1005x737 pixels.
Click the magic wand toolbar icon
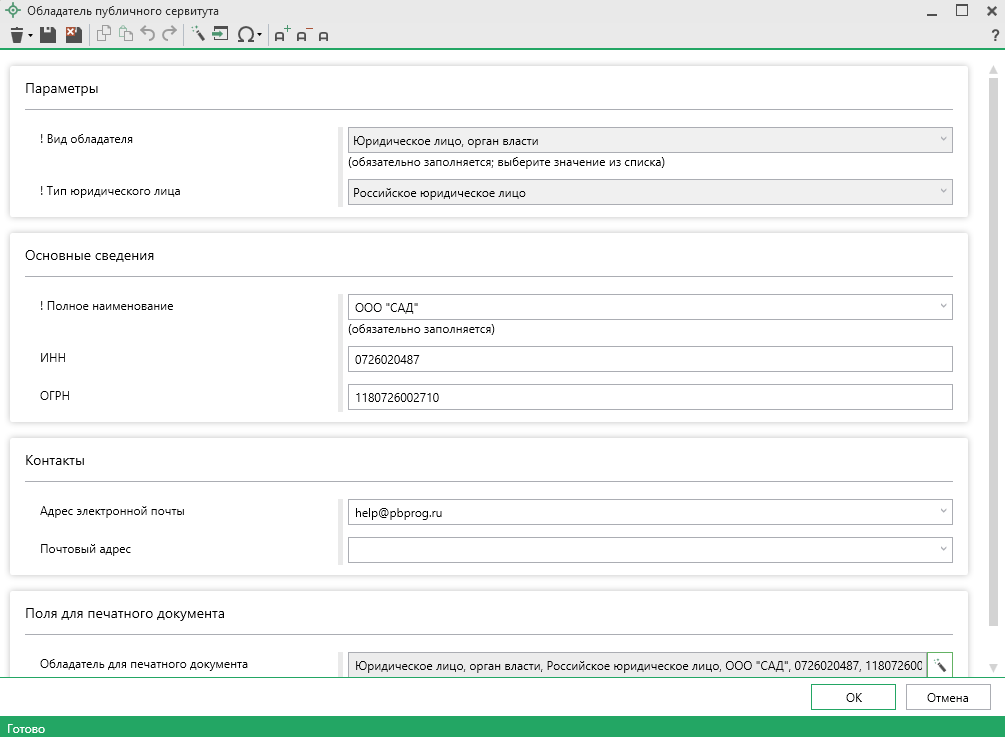(x=197, y=35)
